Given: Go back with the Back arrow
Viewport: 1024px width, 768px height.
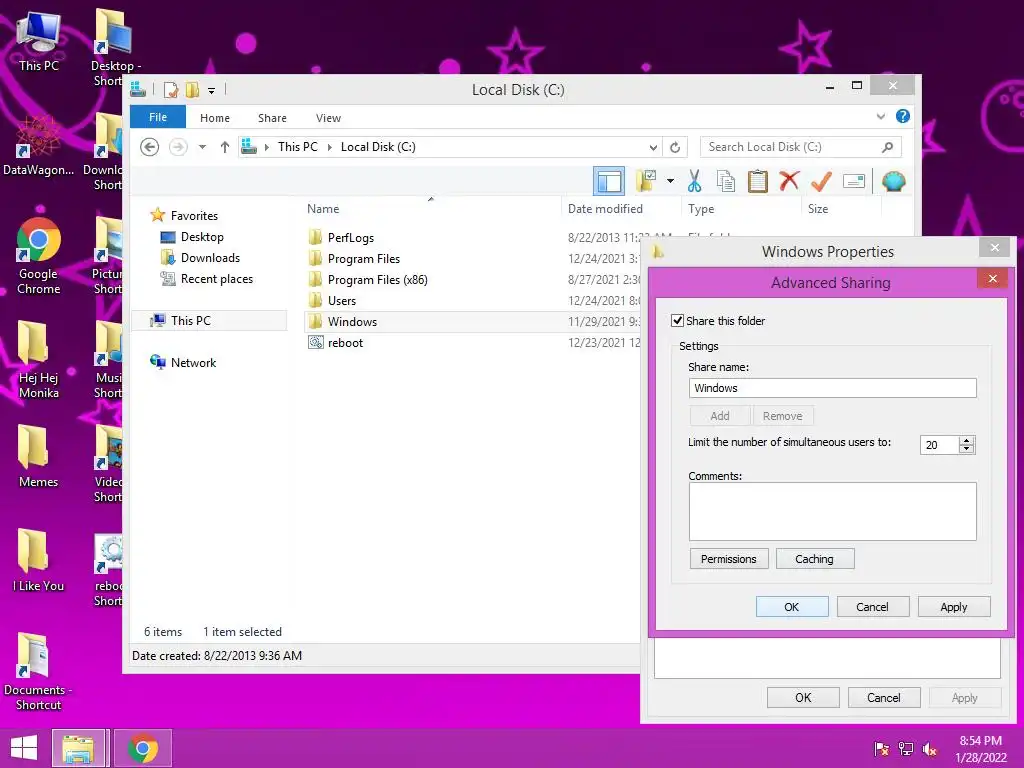Looking at the screenshot, I should (x=150, y=147).
